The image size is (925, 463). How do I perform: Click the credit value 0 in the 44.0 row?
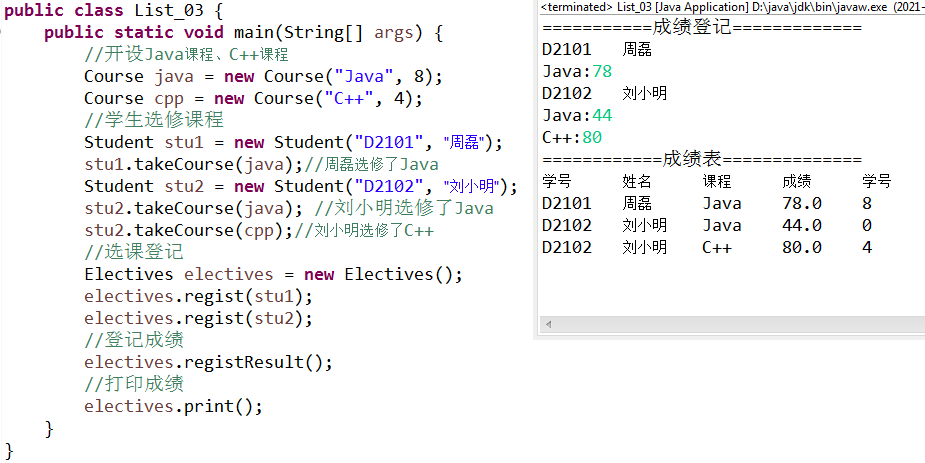pos(867,225)
